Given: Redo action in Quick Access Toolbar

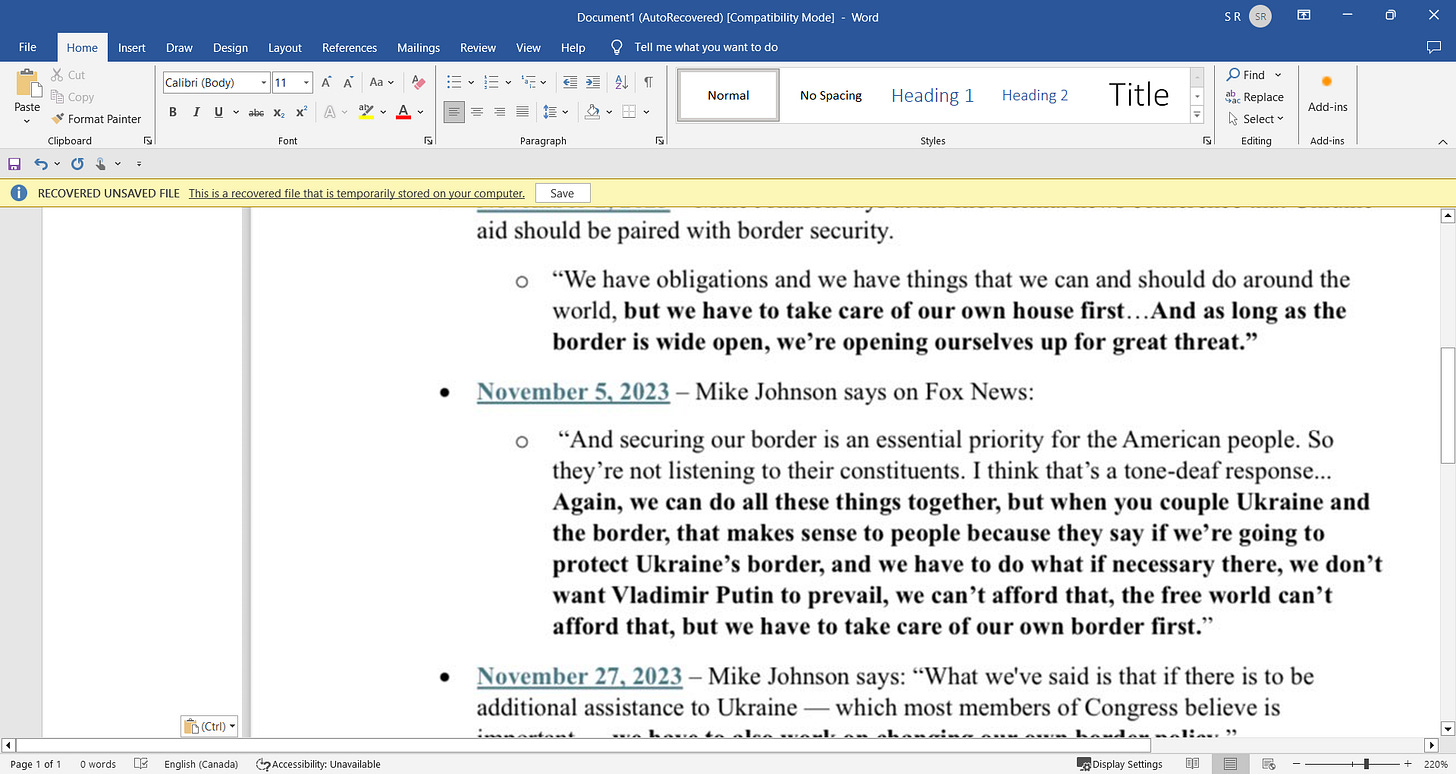Looking at the screenshot, I should pyautogui.click(x=77, y=163).
